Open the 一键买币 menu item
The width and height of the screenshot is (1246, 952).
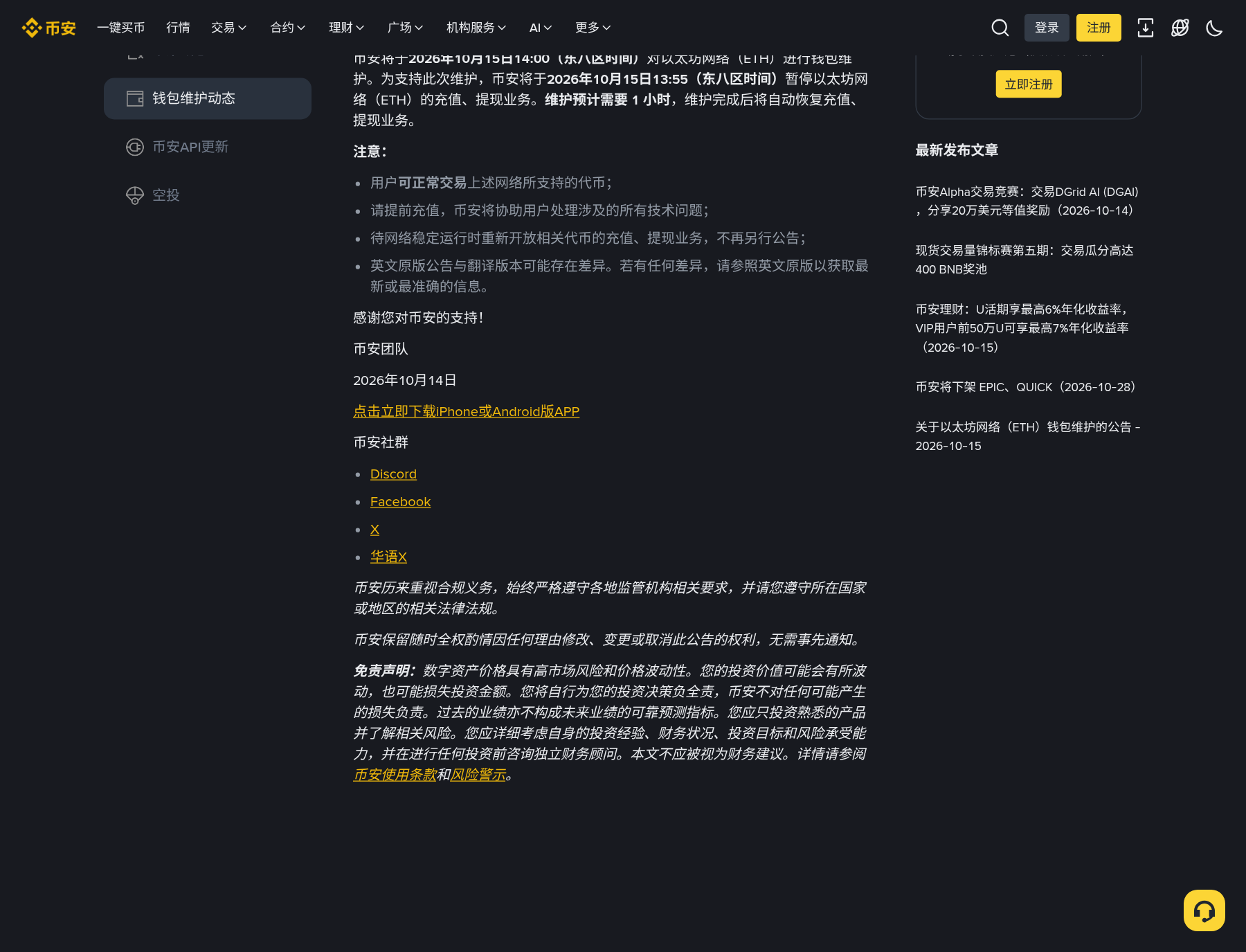click(121, 28)
